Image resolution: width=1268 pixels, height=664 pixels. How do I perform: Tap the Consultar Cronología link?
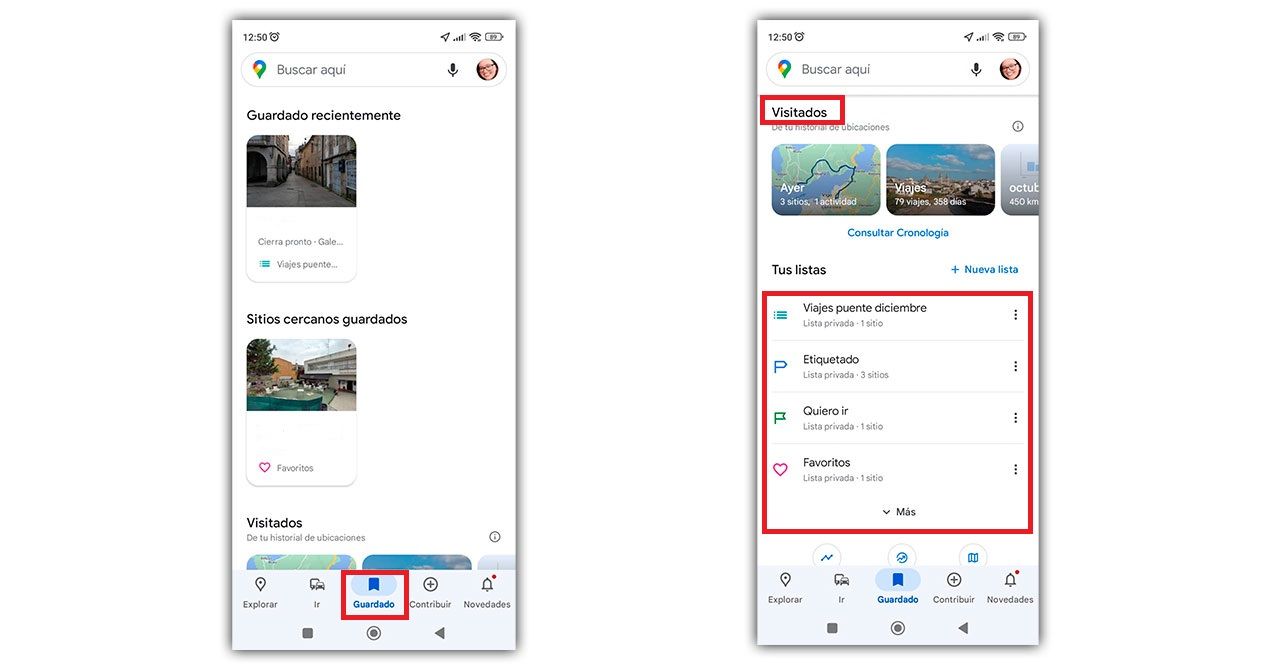coord(898,232)
